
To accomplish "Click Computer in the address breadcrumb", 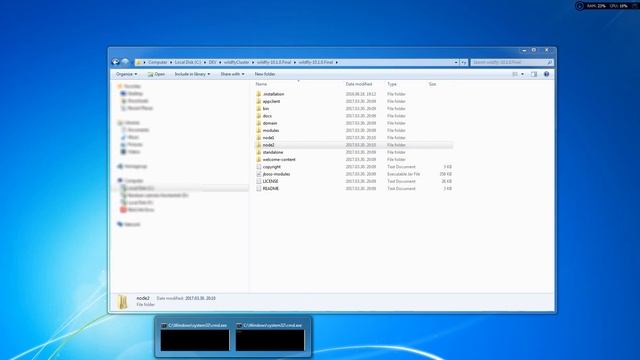I will (158, 62).
